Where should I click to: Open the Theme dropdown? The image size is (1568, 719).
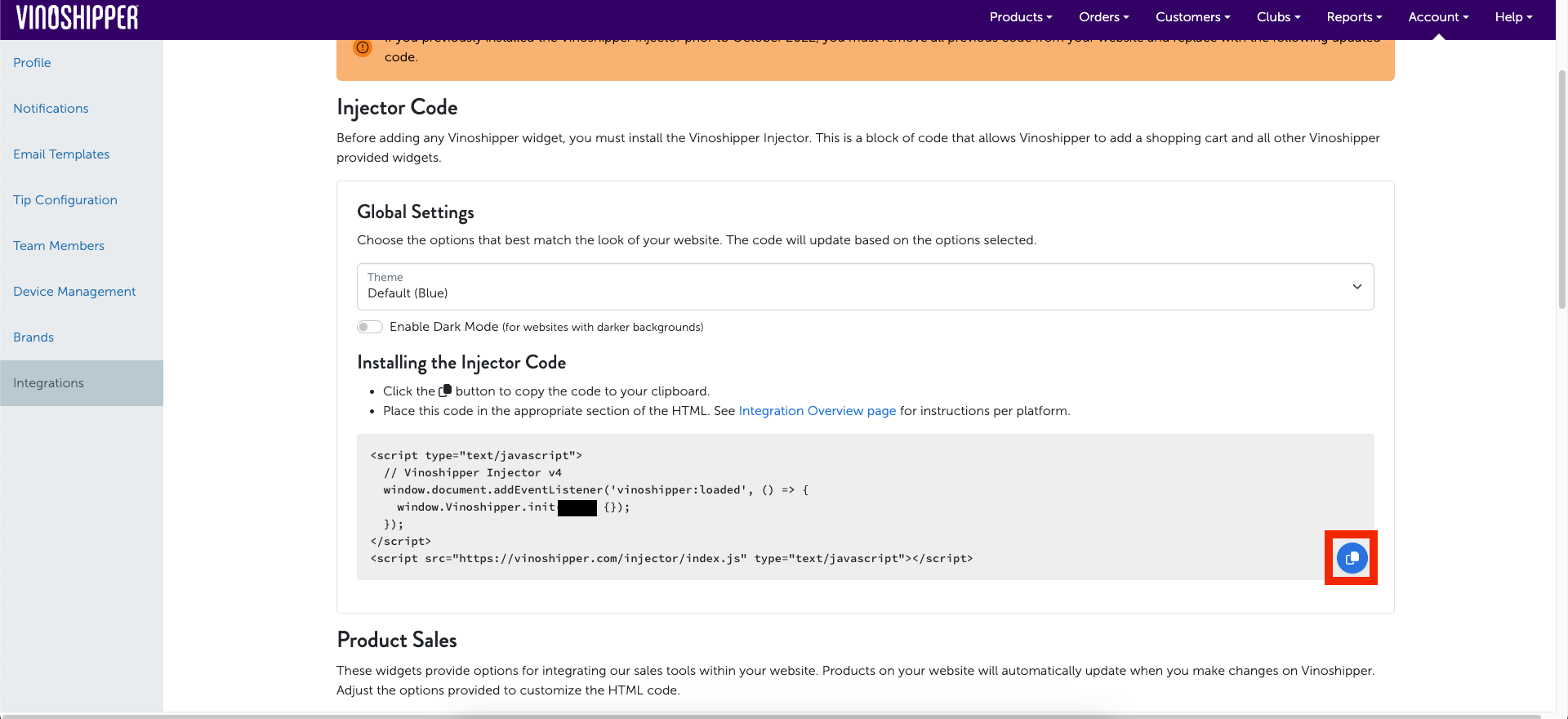[866, 287]
